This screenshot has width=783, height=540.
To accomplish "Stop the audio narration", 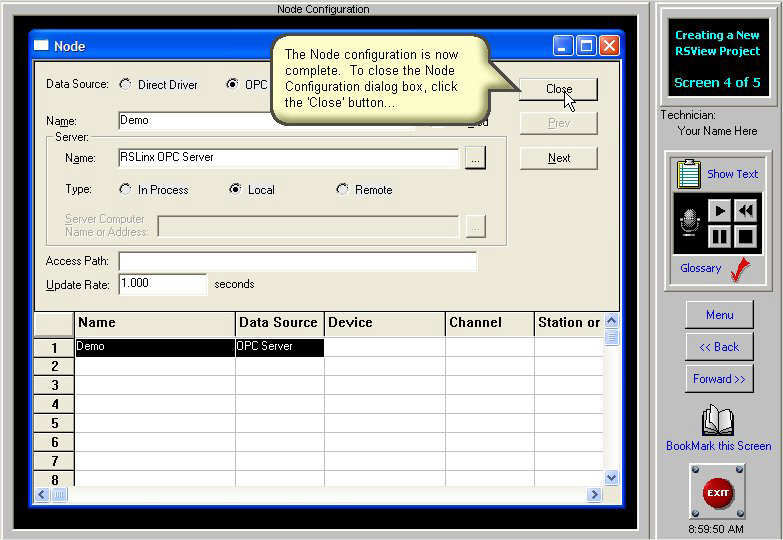I will (x=746, y=236).
